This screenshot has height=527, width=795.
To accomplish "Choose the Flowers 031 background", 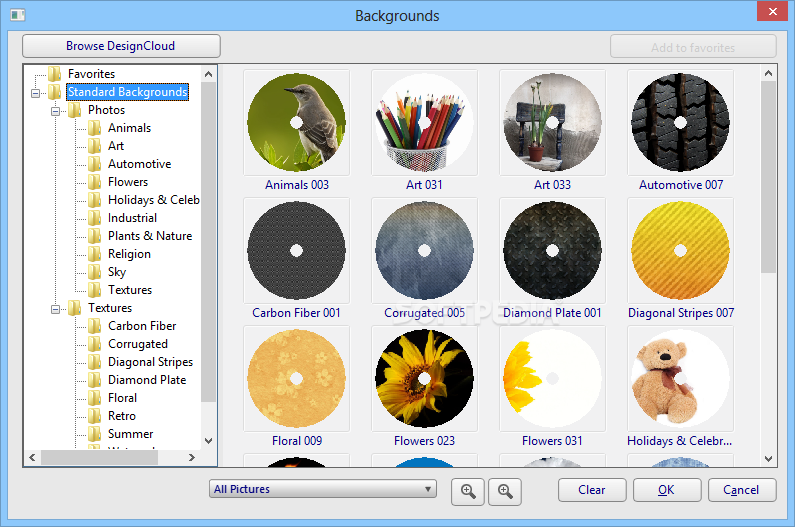I will (x=552, y=378).
